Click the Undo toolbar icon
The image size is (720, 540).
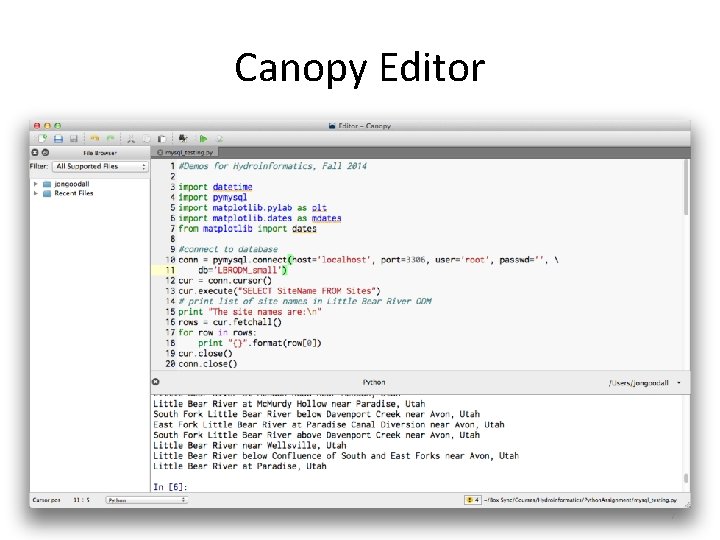pyautogui.click(x=95, y=138)
